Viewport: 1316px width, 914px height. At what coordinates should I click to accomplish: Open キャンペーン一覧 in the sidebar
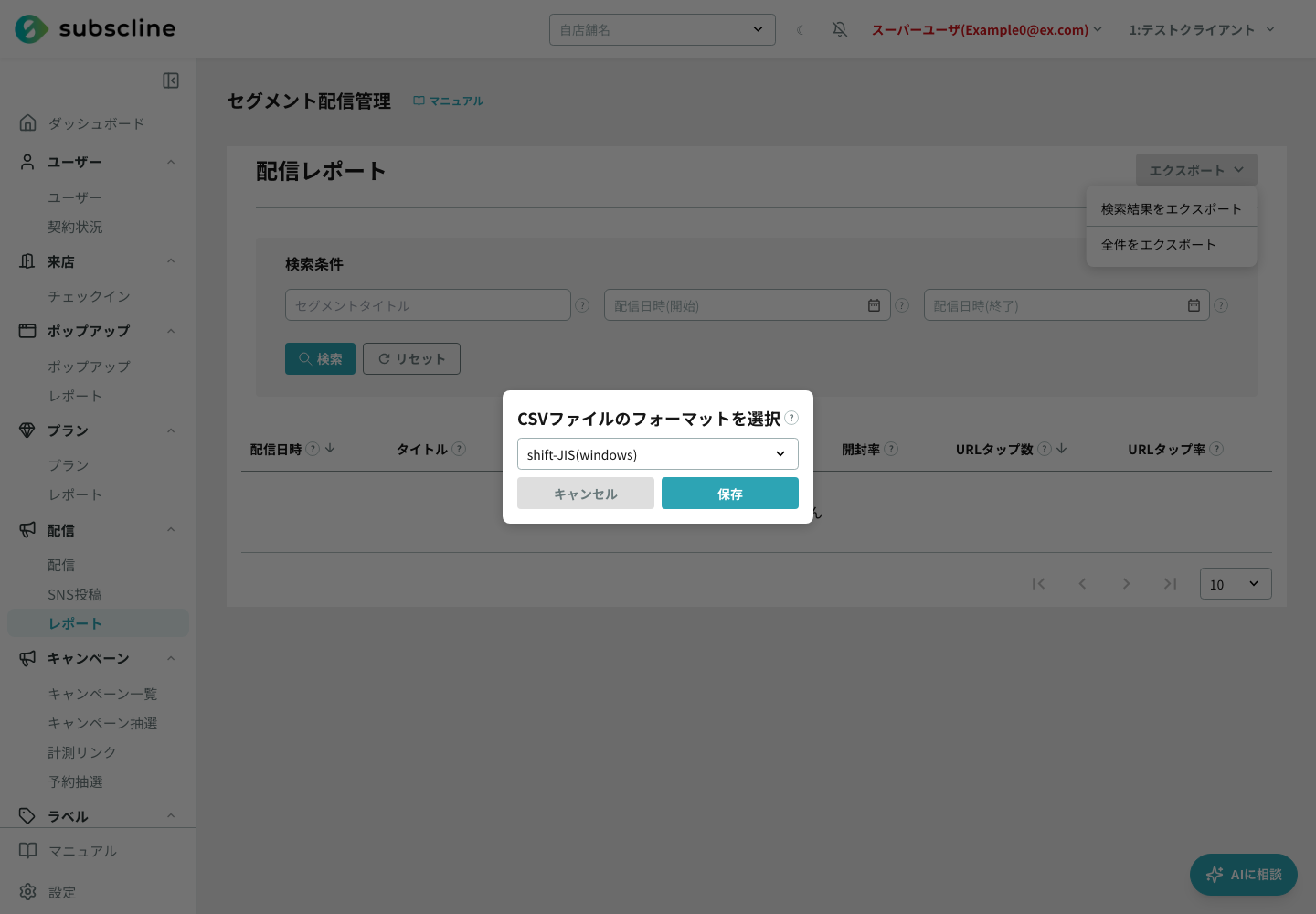coord(102,694)
